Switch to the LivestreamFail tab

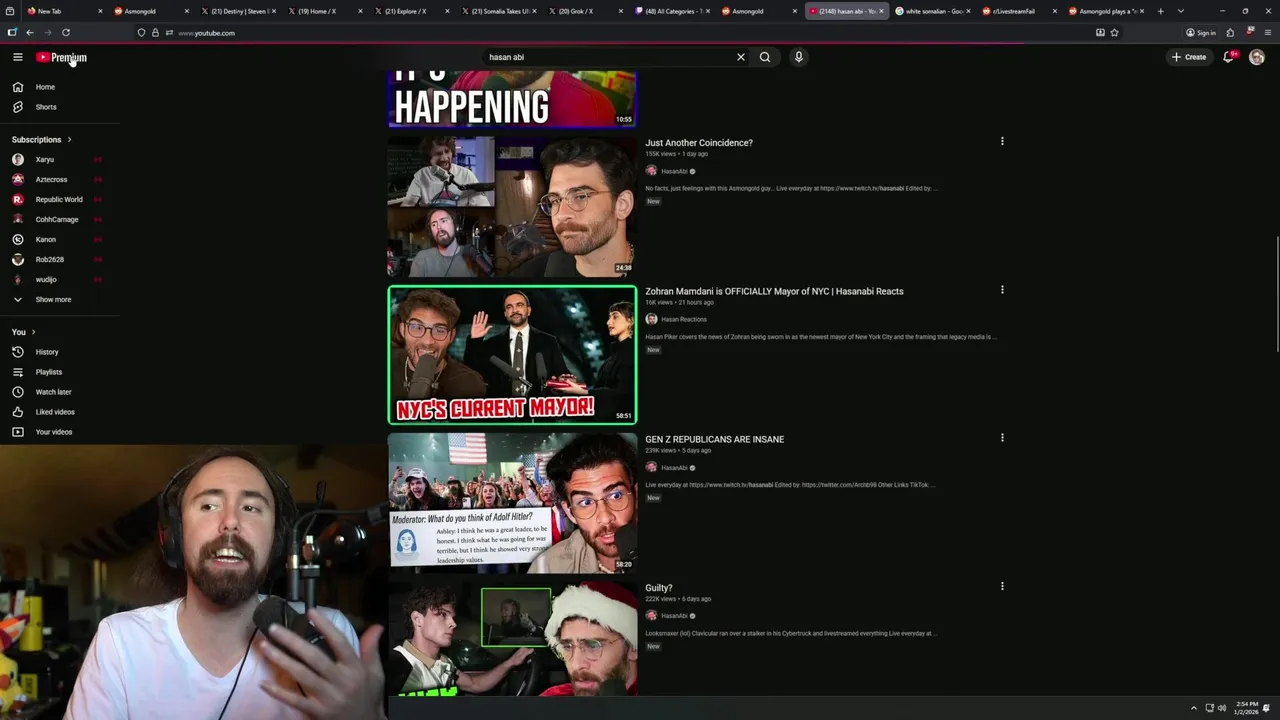point(1020,11)
